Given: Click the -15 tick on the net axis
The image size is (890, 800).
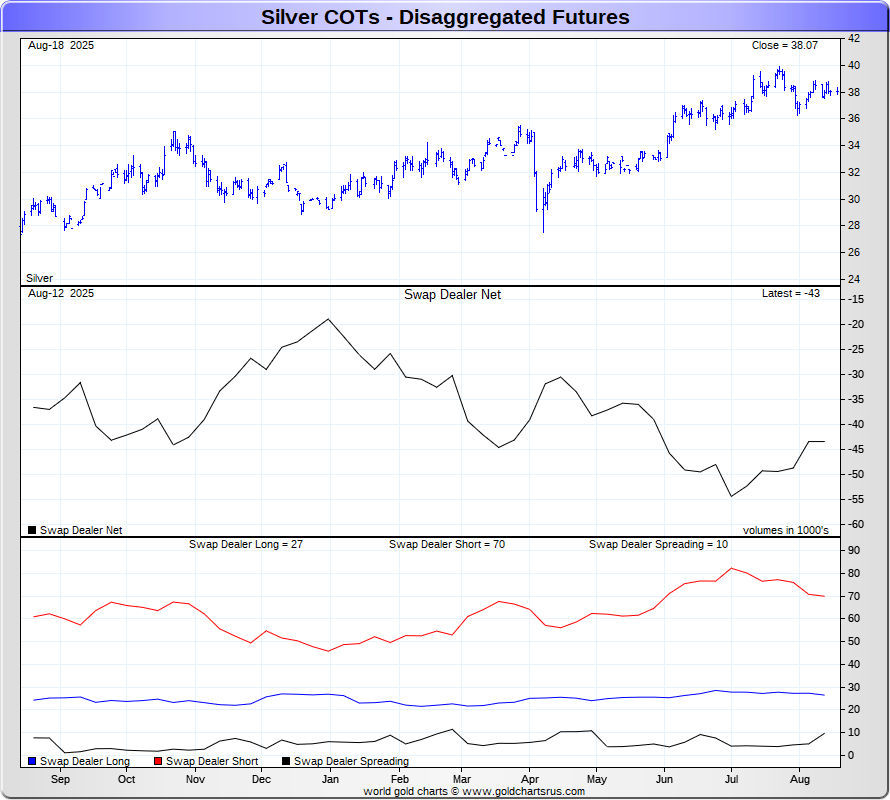Looking at the screenshot, I should coord(856,299).
